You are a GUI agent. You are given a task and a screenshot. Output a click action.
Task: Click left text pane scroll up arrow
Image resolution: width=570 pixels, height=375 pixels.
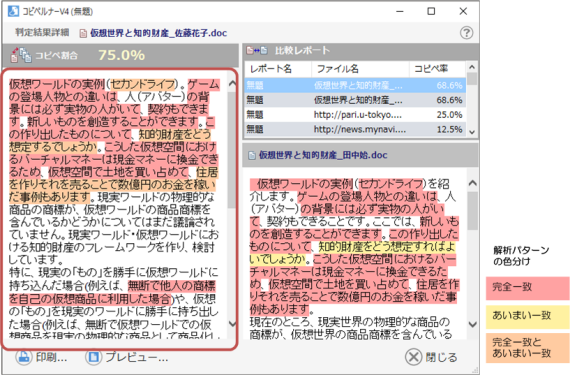point(232,83)
